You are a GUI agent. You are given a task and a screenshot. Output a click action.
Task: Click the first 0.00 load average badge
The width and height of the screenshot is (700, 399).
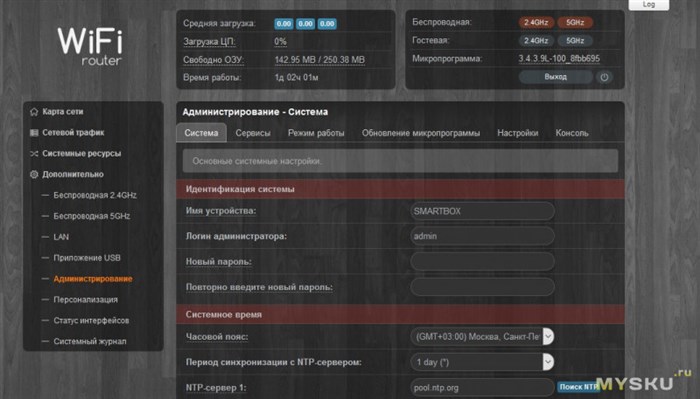coord(283,24)
